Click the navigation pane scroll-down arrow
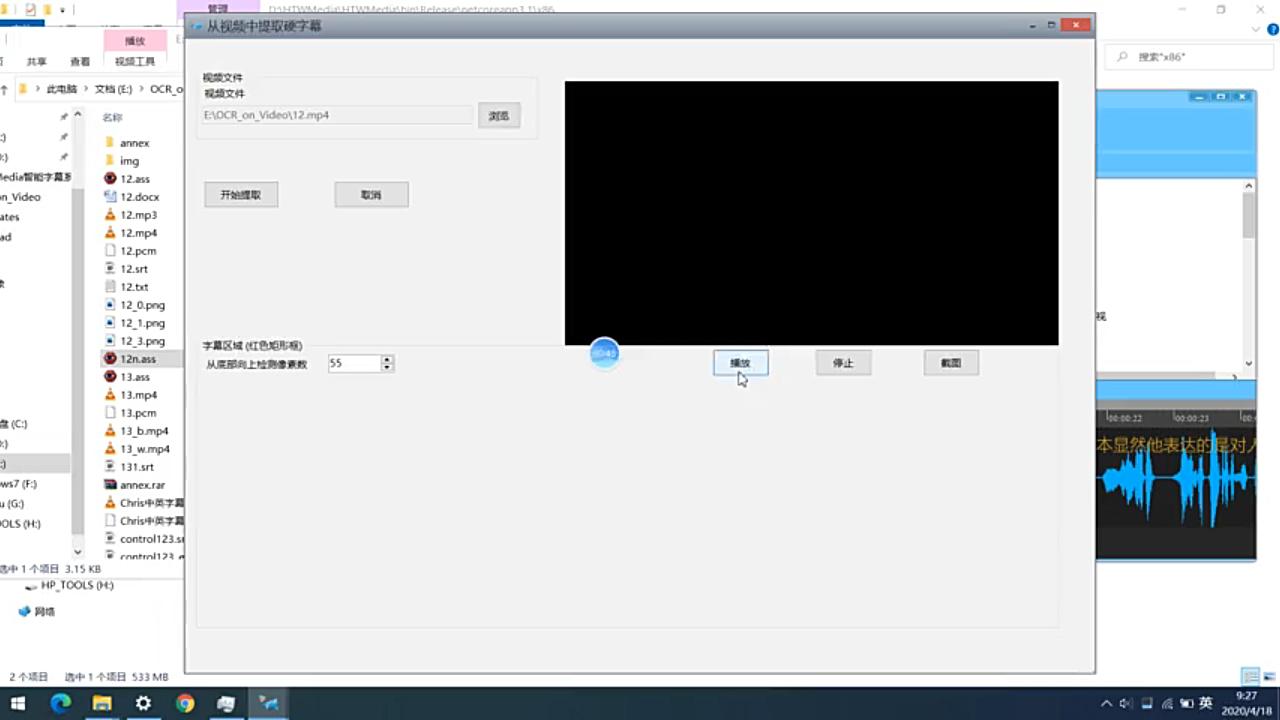This screenshot has height=720, width=1280. [x=78, y=551]
